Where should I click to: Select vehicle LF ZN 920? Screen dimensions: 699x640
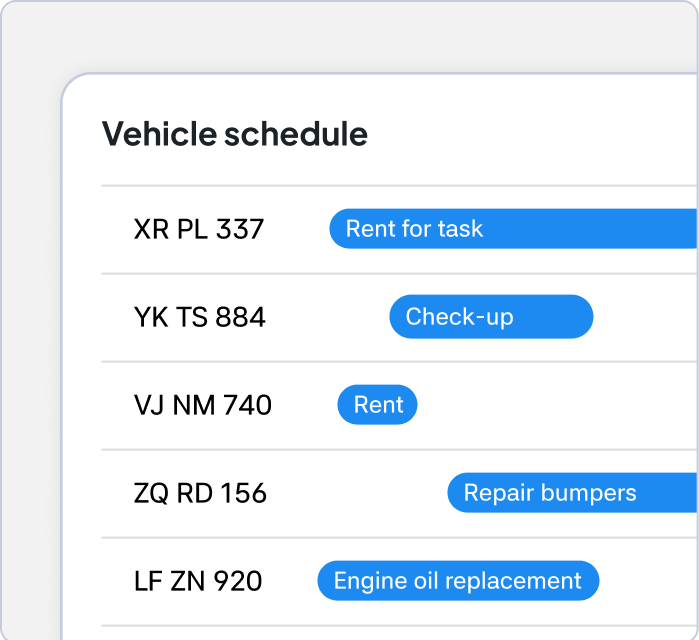198,581
